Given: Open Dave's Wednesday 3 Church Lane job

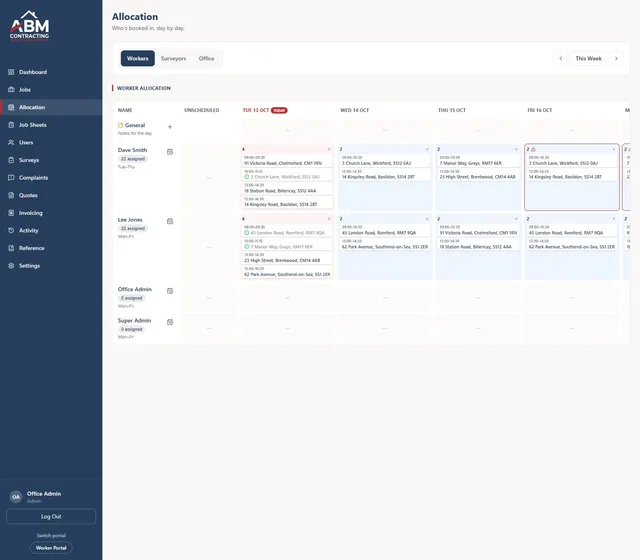Looking at the screenshot, I should click(385, 160).
